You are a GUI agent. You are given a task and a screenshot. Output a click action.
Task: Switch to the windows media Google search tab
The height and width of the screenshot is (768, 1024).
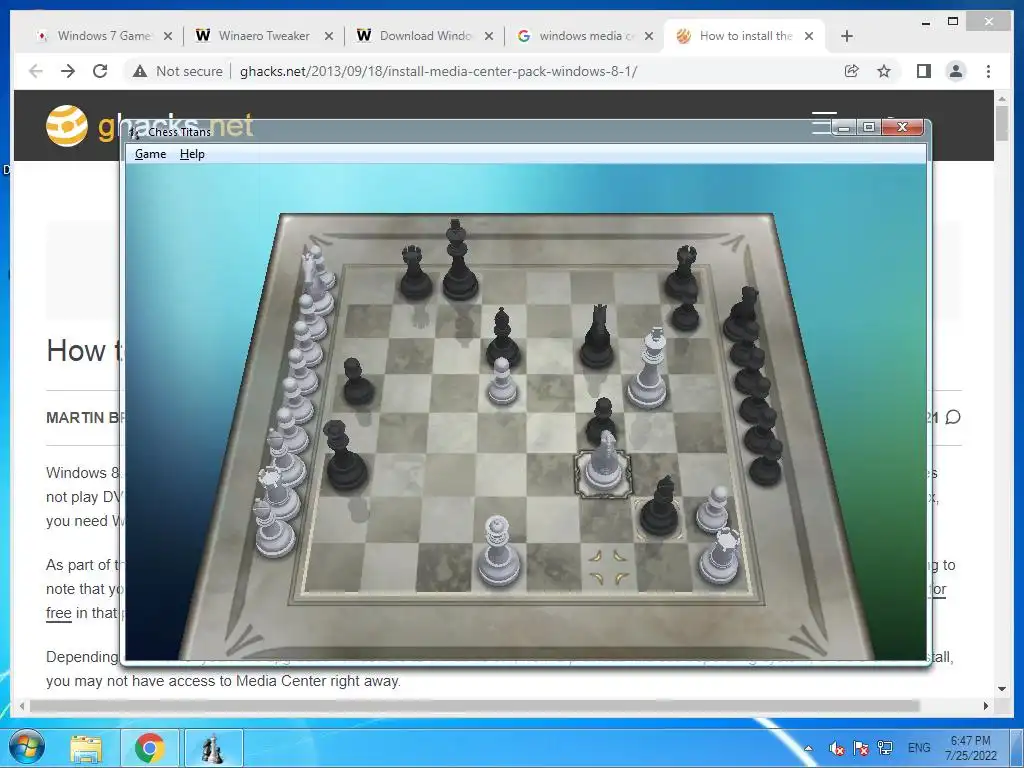(x=586, y=36)
